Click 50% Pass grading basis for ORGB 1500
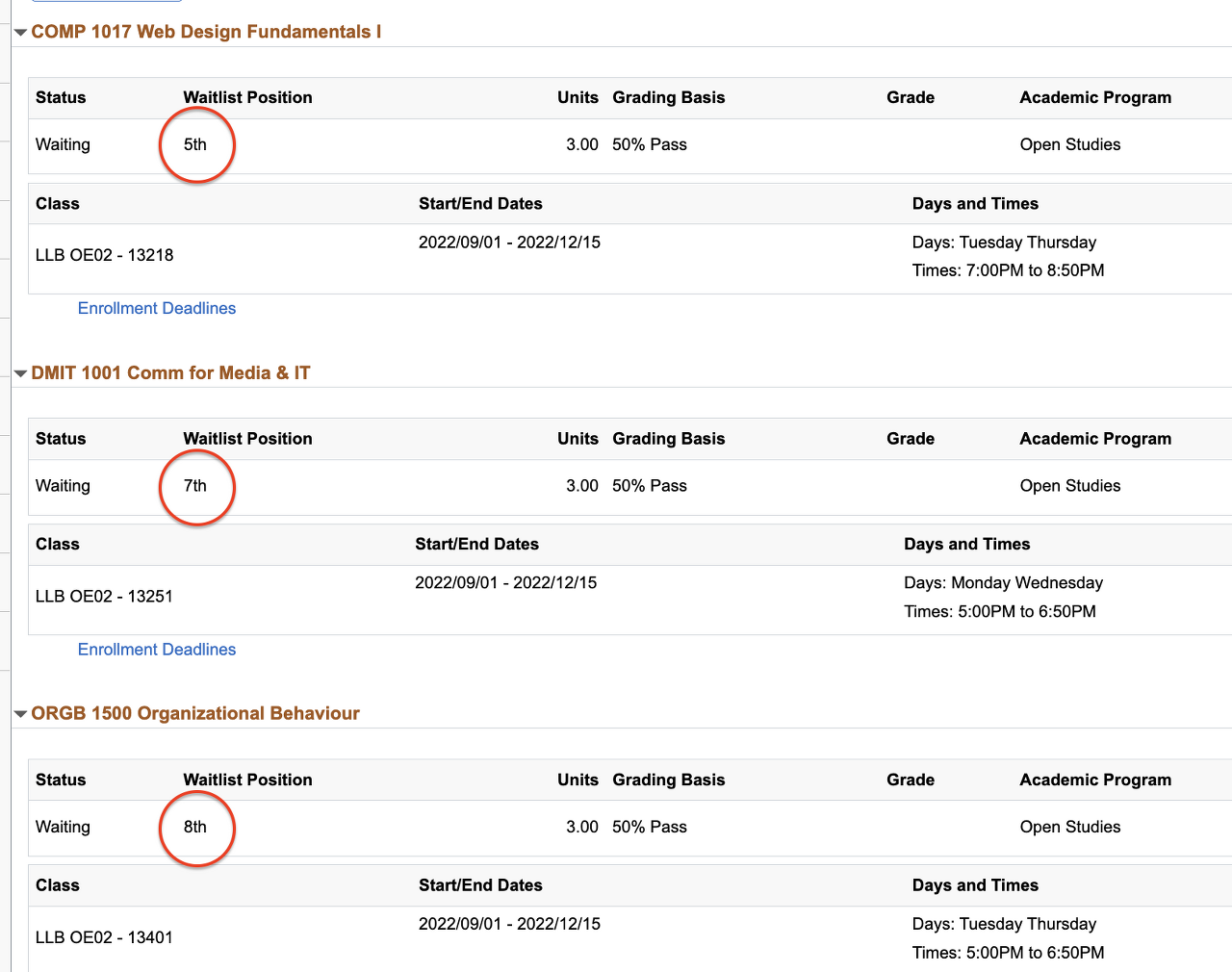Screen dimensions: 1232x972 pos(650,827)
